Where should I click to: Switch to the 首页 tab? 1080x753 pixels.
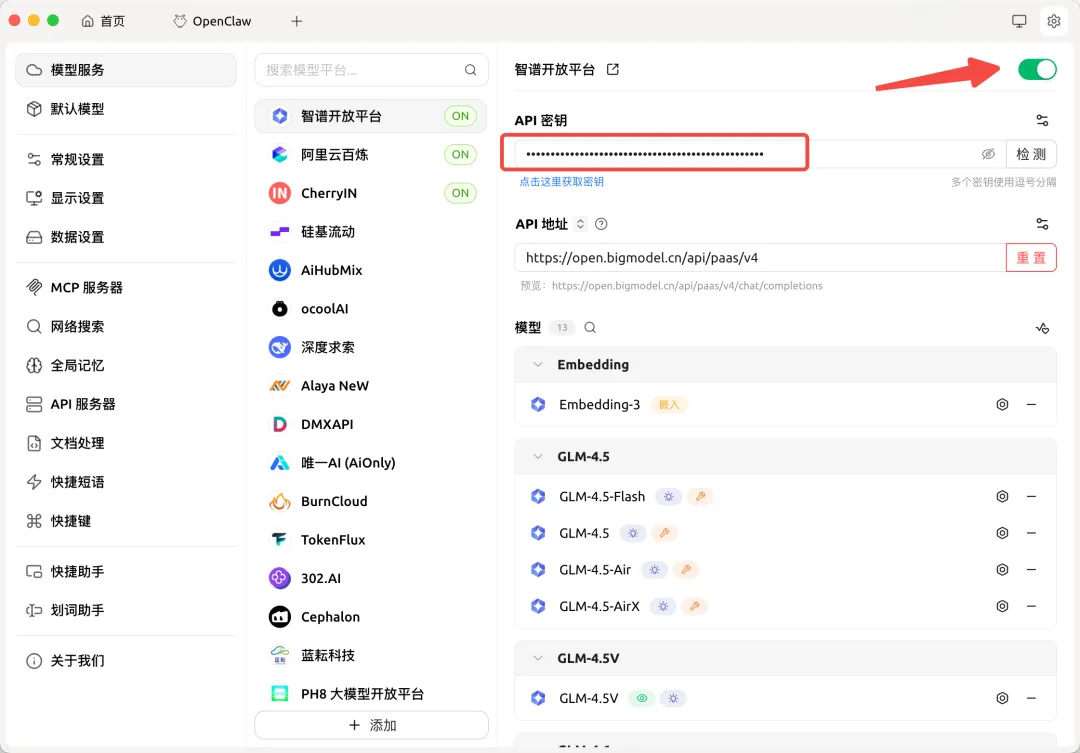103,21
